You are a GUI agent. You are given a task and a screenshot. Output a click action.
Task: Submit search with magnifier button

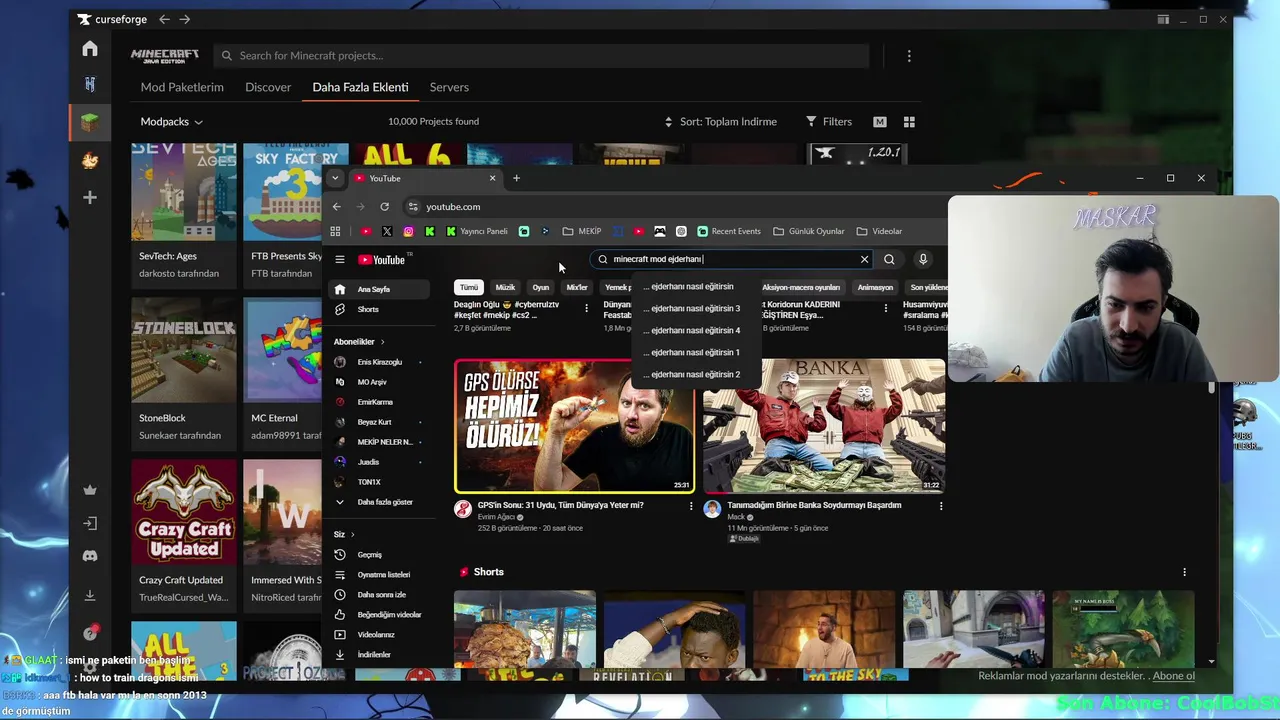pyautogui.click(x=889, y=259)
